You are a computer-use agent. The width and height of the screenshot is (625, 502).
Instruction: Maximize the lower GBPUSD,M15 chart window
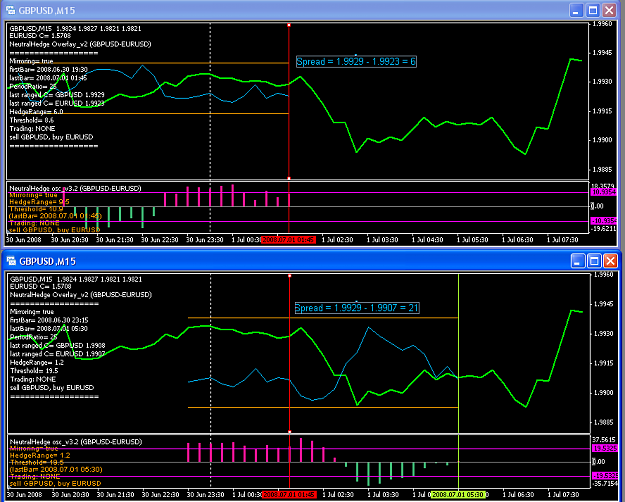tap(594, 261)
